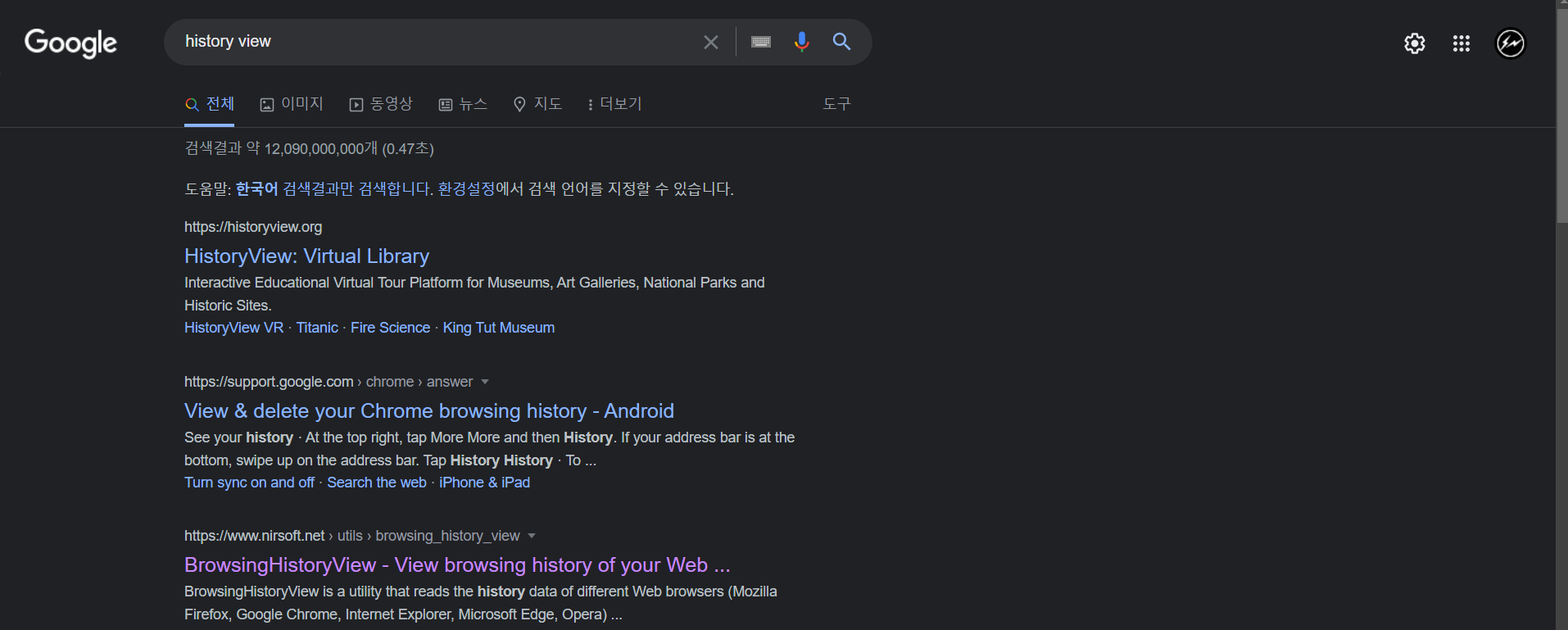This screenshot has height=630, width=1568.
Task: Open Search the web sitelink
Action: 377,483
